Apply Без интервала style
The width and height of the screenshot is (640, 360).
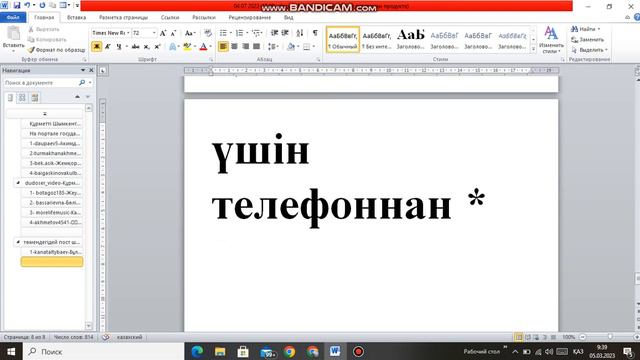(x=376, y=40)
